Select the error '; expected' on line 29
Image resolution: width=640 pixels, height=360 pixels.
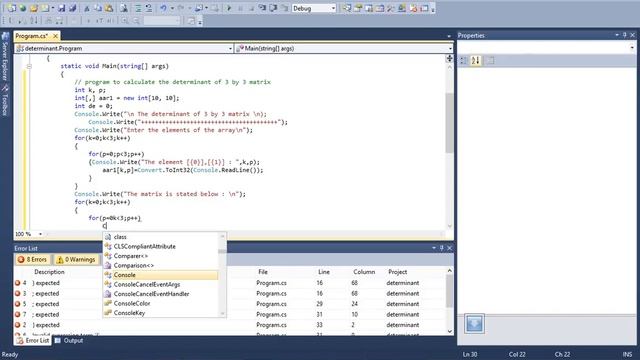click(x=230, y=304)
